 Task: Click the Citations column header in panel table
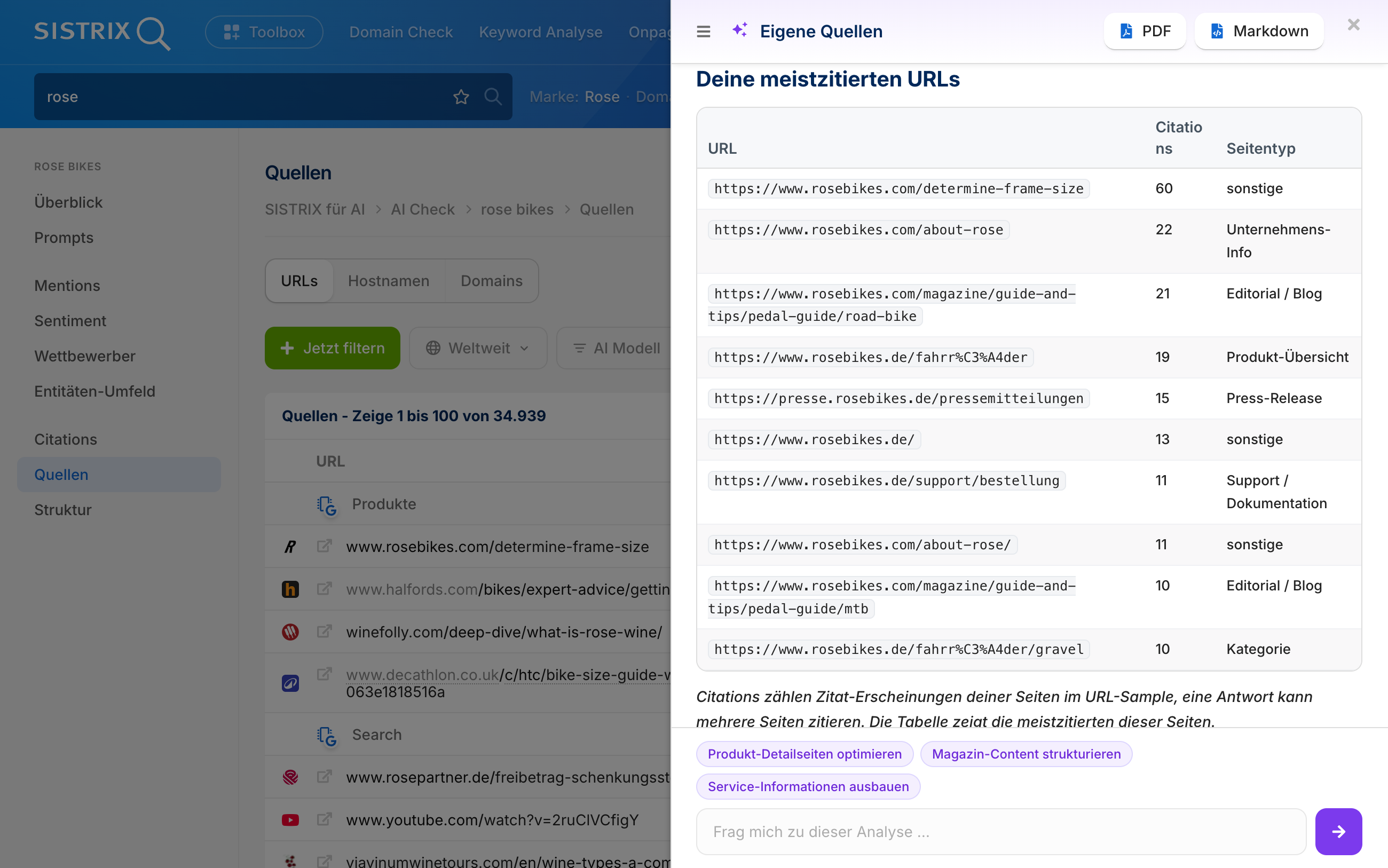[x=1179, y=138]
